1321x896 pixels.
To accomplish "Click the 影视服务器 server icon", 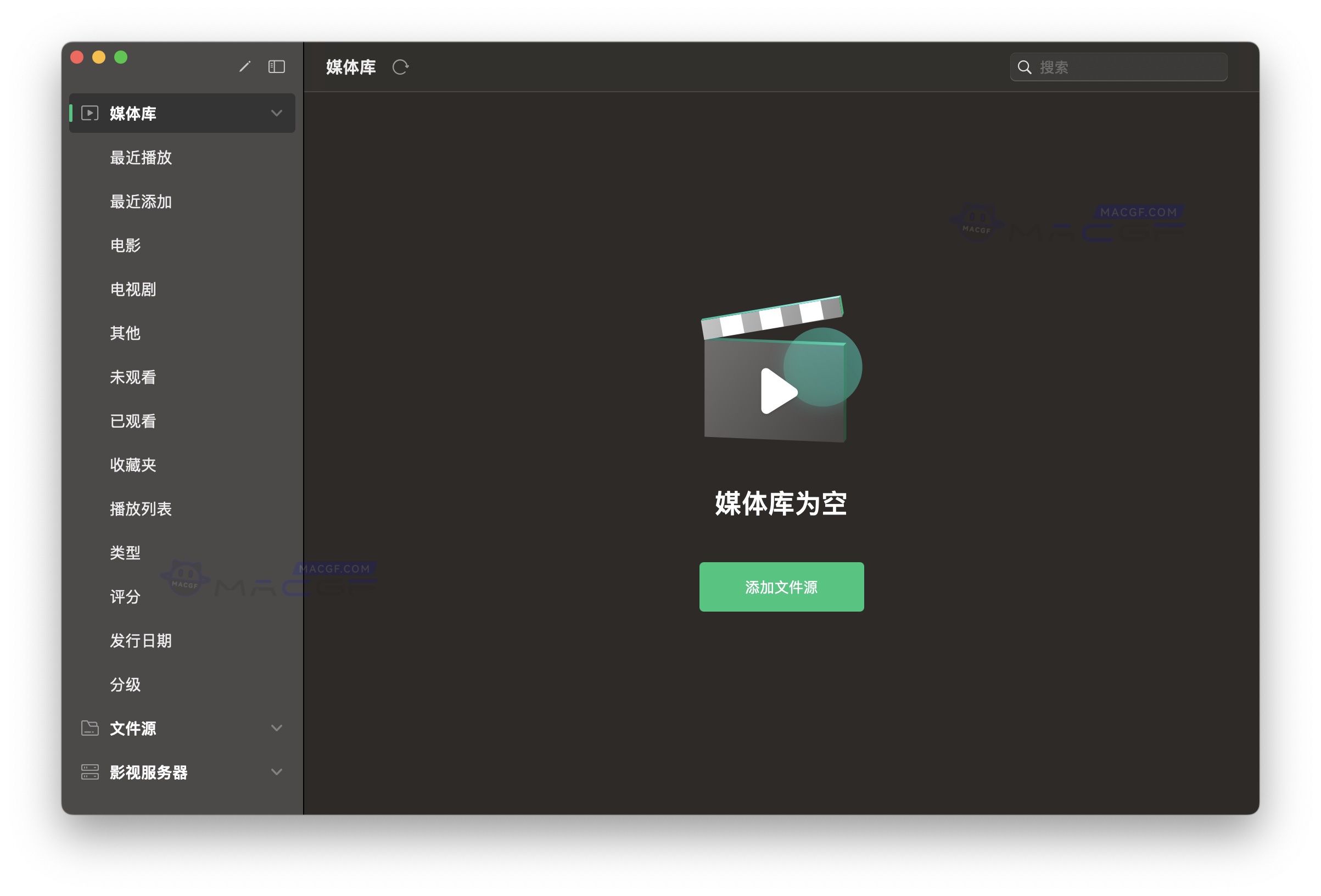I will pos(90,771).
